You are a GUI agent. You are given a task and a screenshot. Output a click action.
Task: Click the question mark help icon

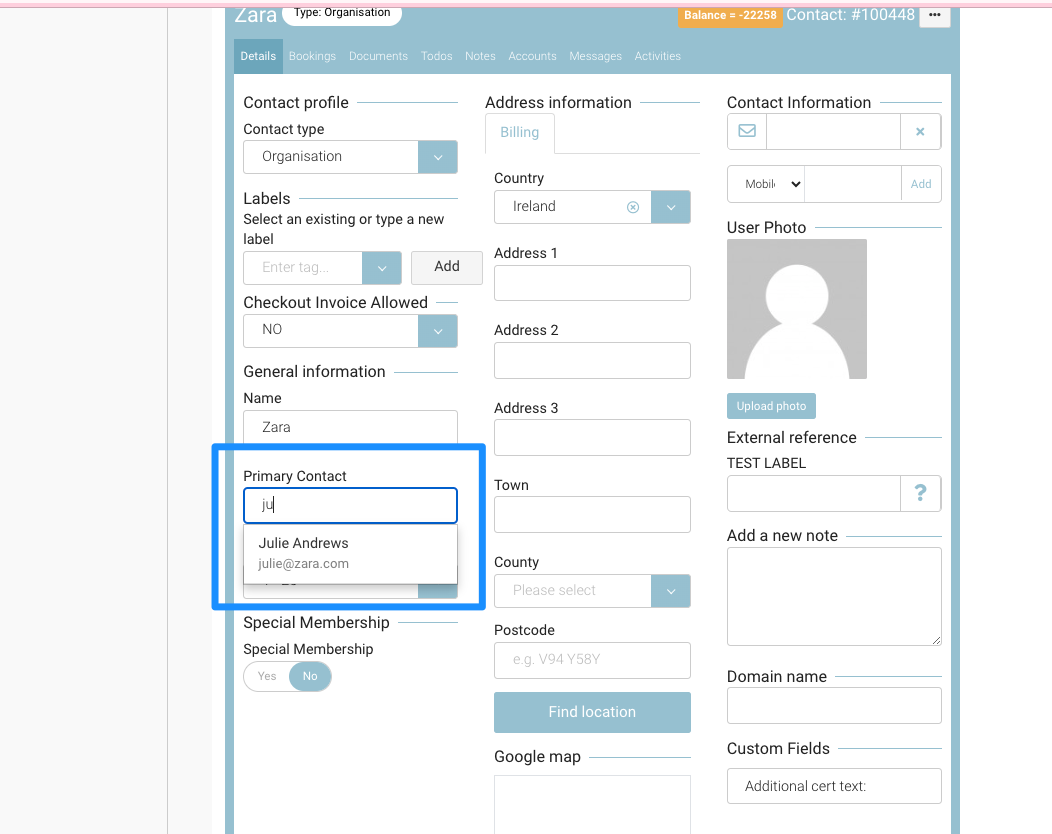[x=921, y=493]
